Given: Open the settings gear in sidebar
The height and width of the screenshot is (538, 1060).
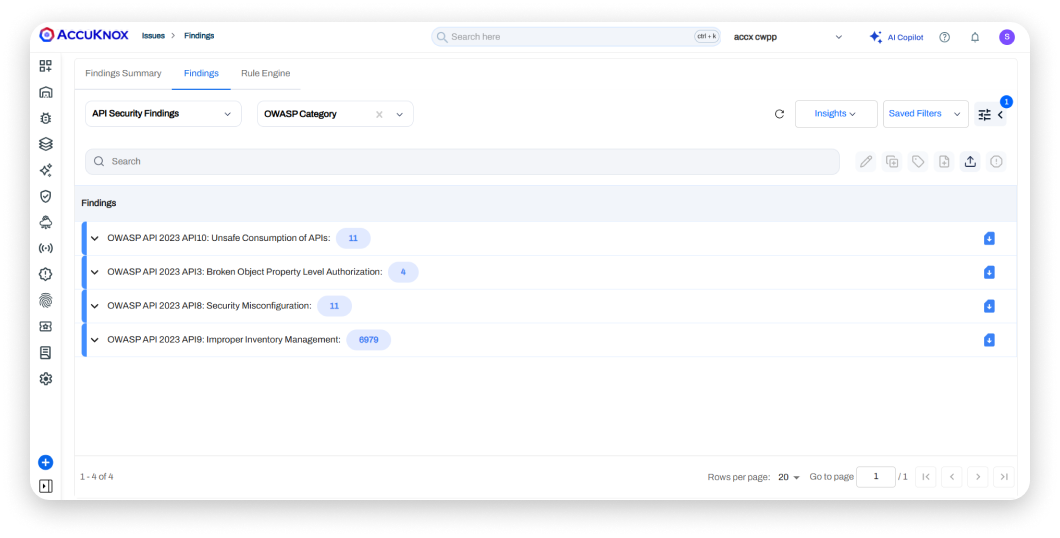Looking at the screenshot, I should point(45,378).
